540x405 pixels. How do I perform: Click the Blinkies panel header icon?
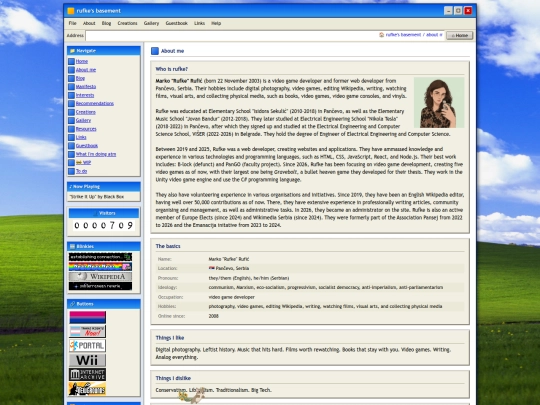point(72,246)
